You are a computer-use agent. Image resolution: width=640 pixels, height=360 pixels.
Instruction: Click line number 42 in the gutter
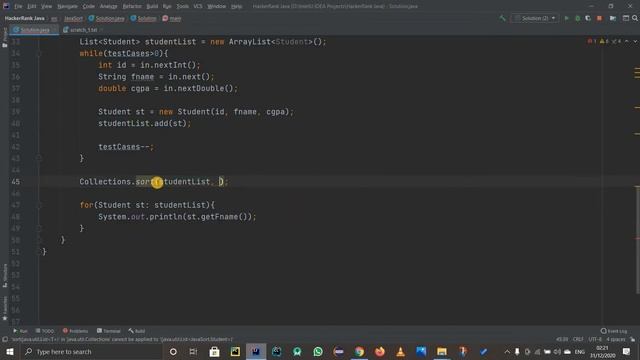(16, 147)
